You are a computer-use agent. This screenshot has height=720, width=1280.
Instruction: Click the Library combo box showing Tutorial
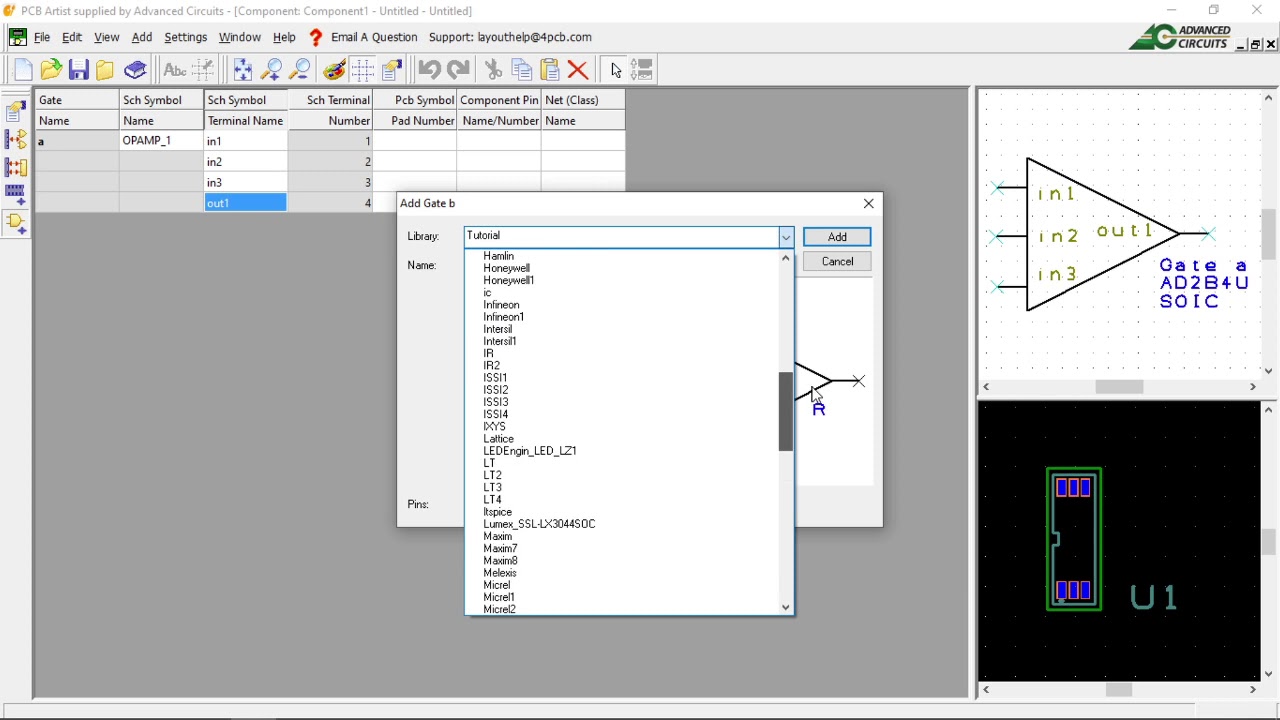629,237
